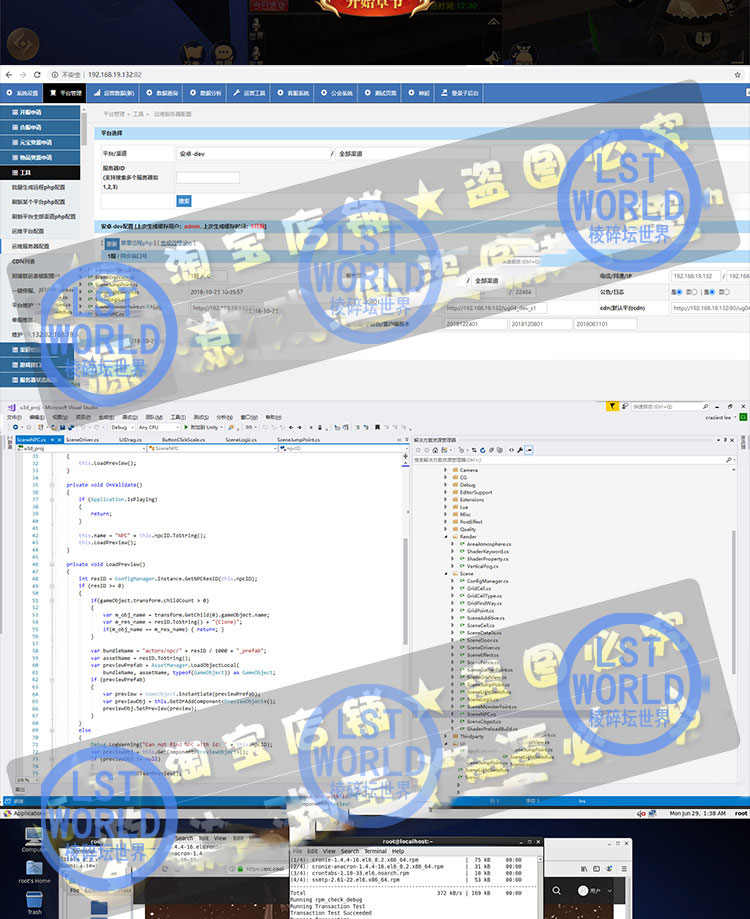Bookmark the page with the star icon
Viewport: 750px width, 919px height.
(x=737, y=75)
